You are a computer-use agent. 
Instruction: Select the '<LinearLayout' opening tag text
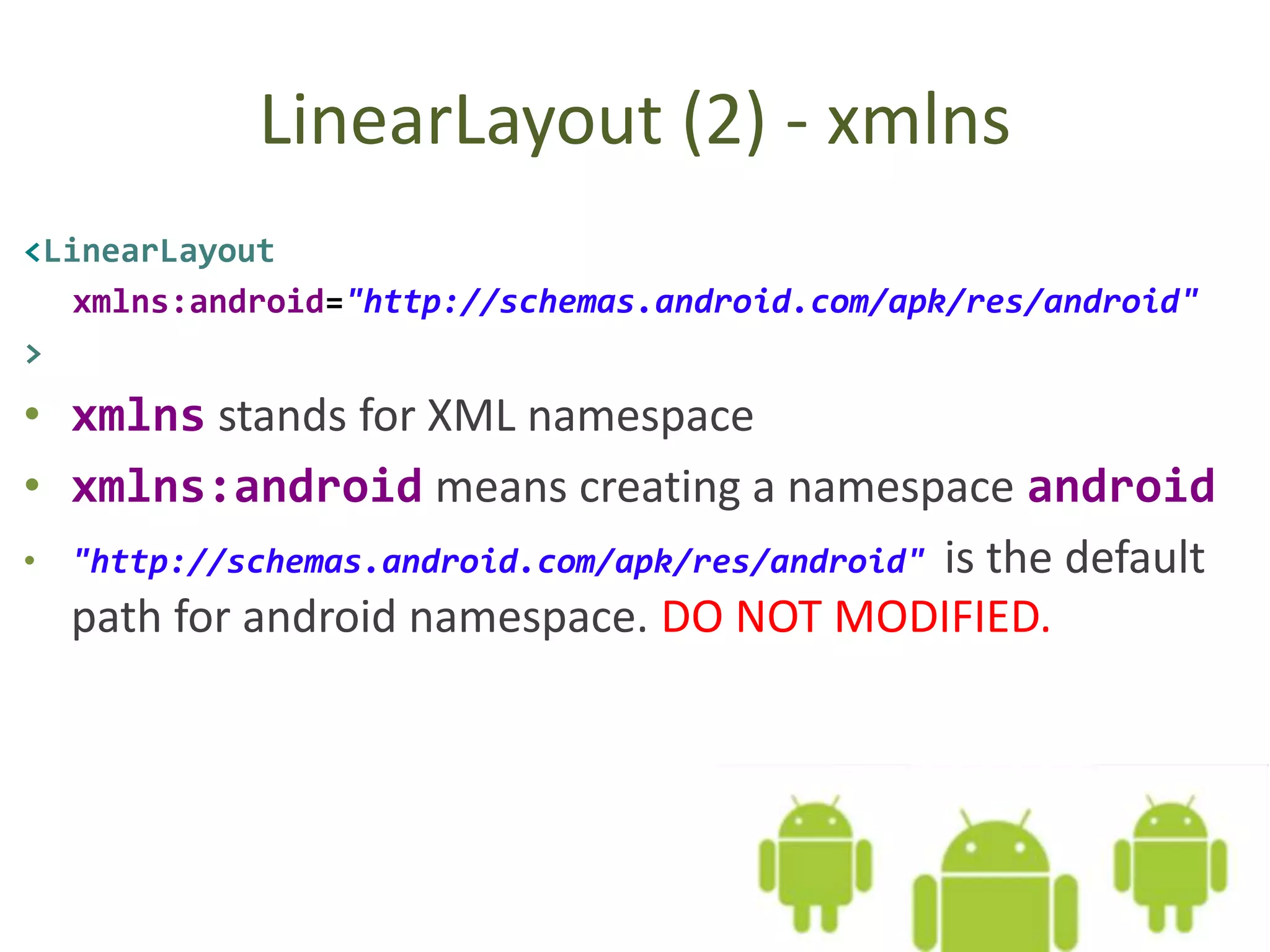coord(149,252)
